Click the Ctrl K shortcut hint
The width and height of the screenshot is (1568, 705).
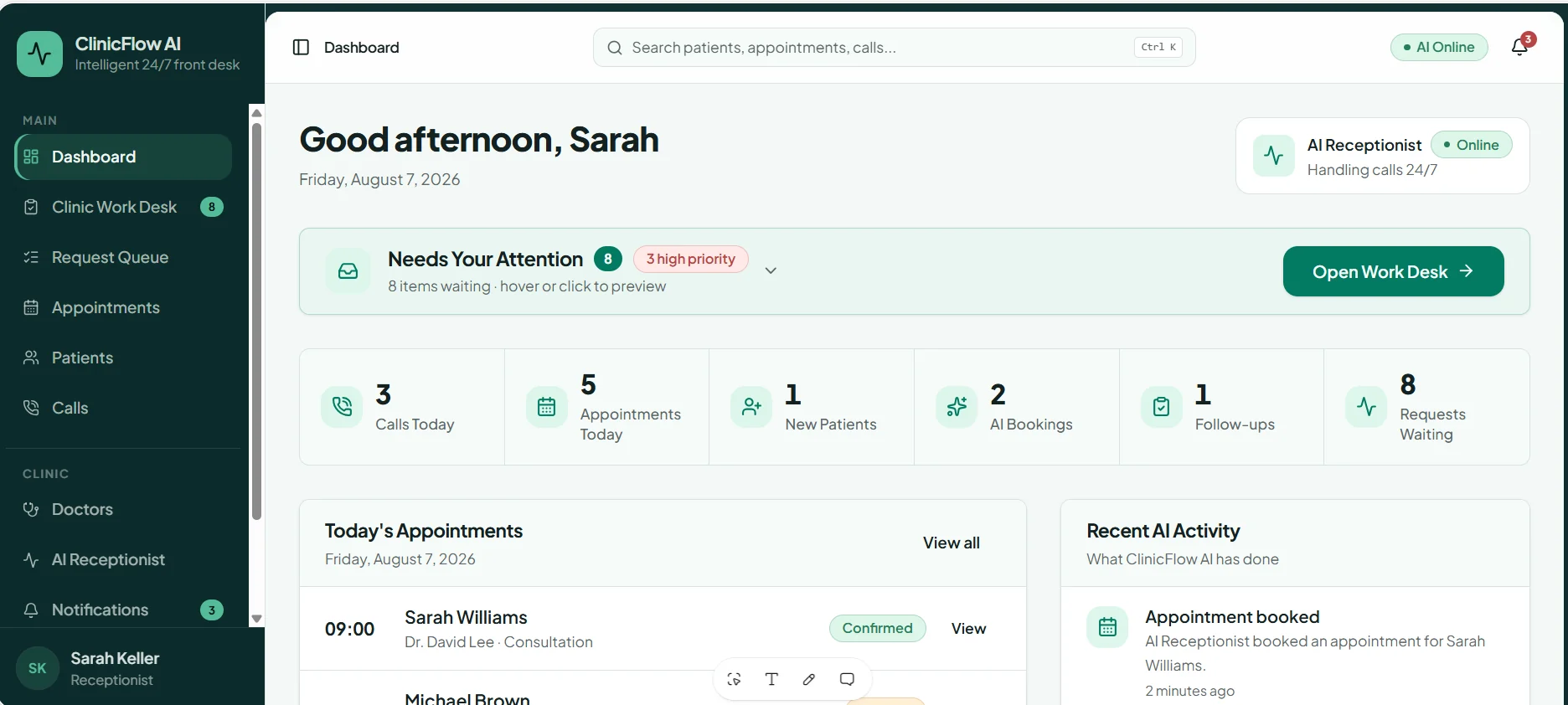point(1158,47)
